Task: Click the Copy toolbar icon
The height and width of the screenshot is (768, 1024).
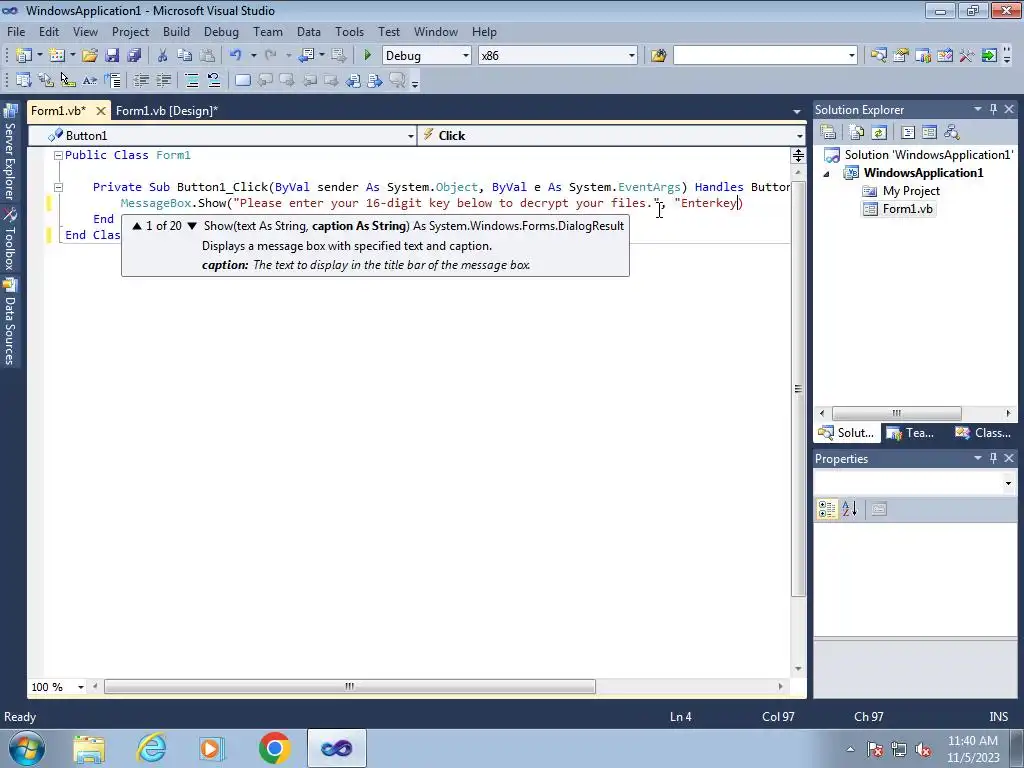Action: pyautogui.click(x=185, y=56)
